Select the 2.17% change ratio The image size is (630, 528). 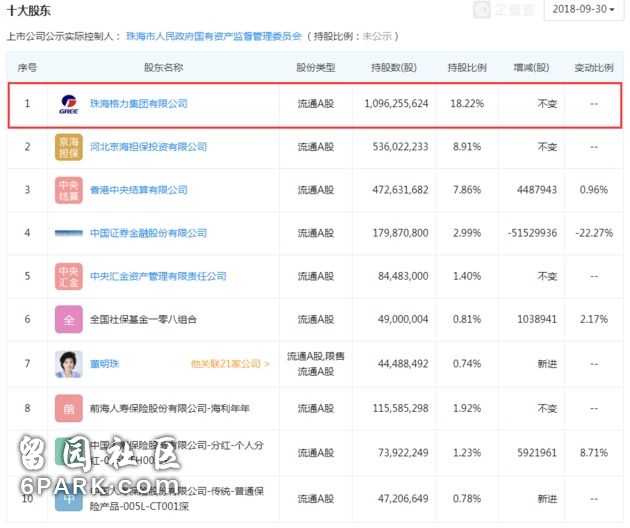(x=594, y=319)
